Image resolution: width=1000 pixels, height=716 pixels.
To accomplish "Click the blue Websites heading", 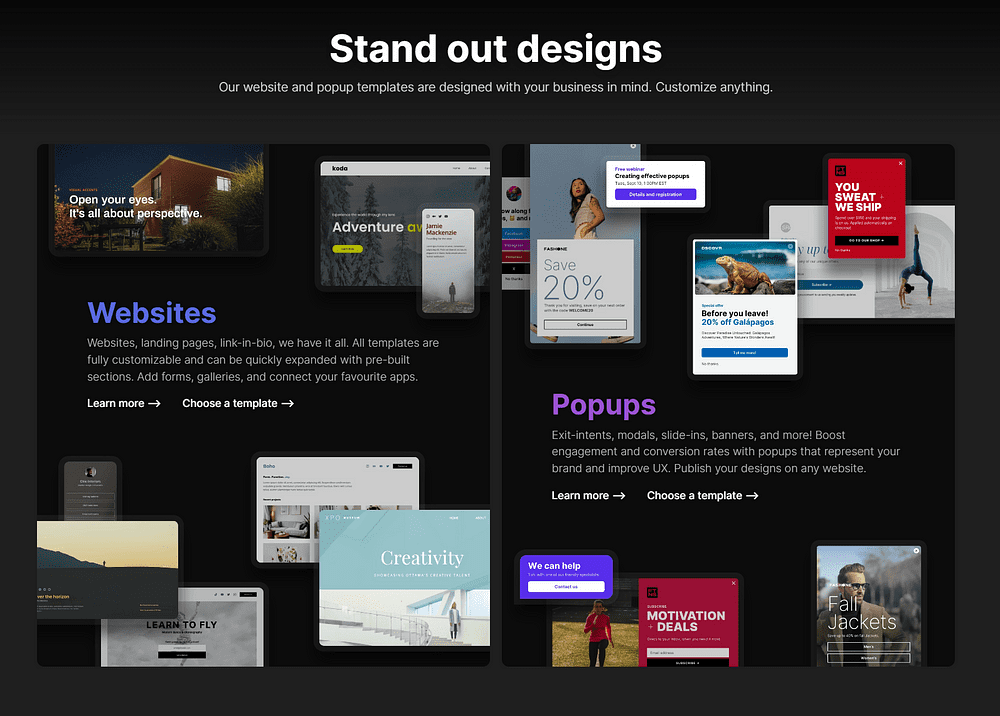I will [152, 313].
